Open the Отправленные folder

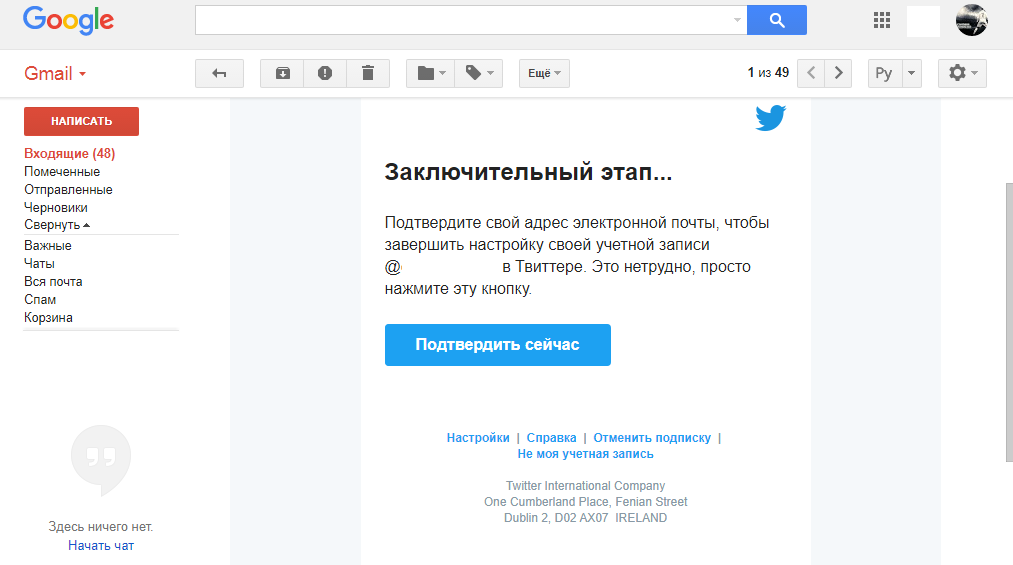tap(68, 190)
